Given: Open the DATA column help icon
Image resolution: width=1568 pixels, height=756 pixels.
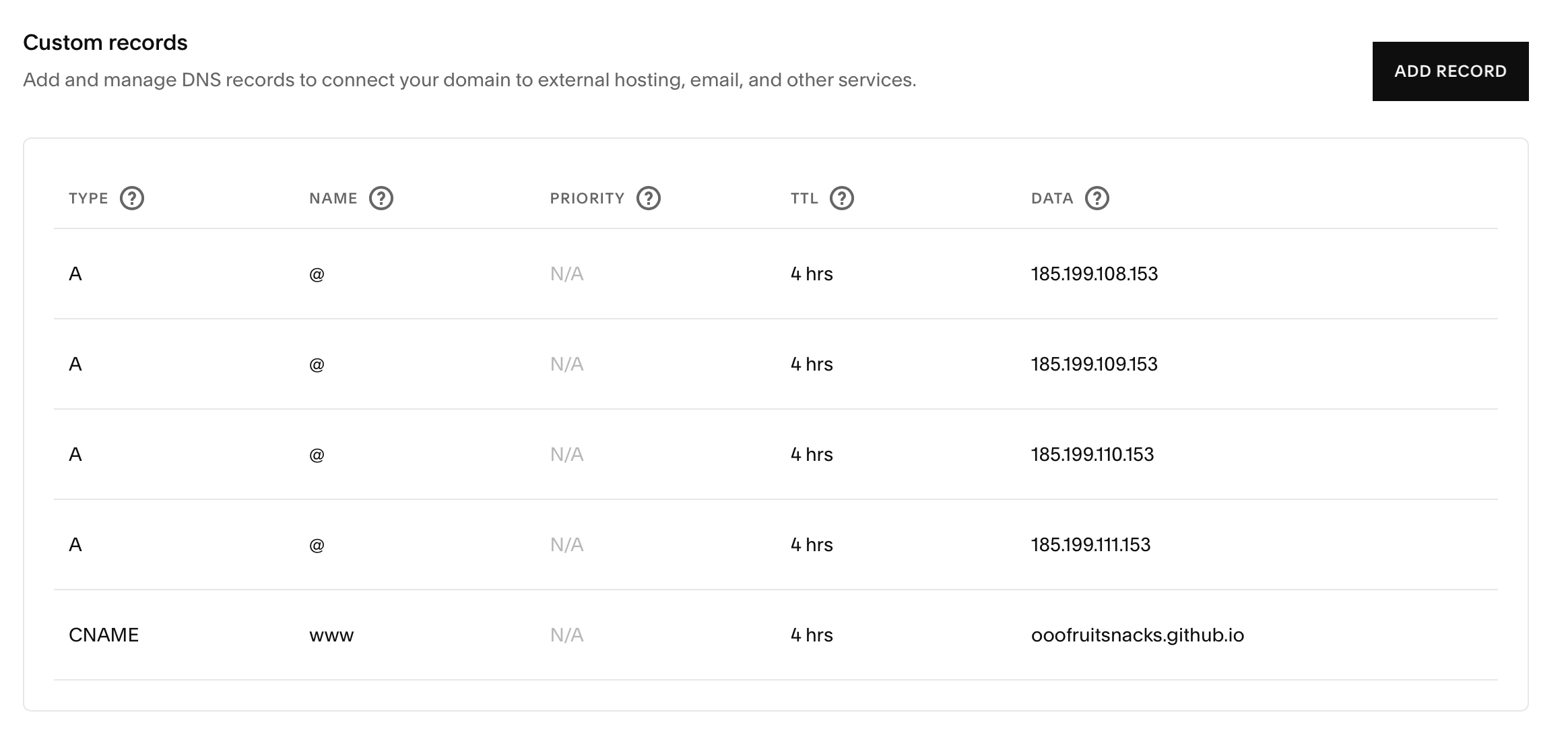Looking at the screenshot, I should 1097,198.
